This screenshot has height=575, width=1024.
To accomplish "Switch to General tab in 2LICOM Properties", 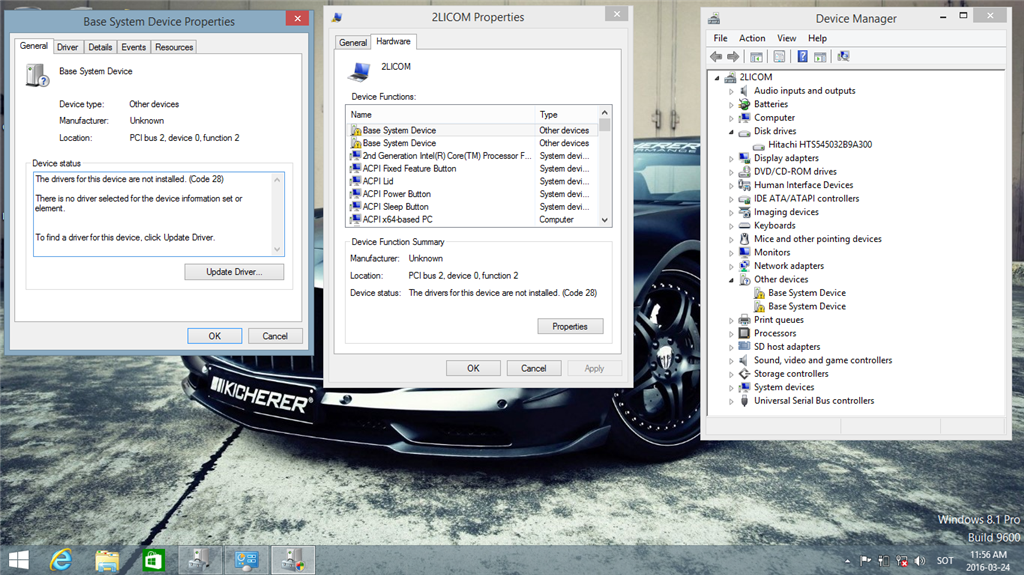I will click(x=353, y=43).
